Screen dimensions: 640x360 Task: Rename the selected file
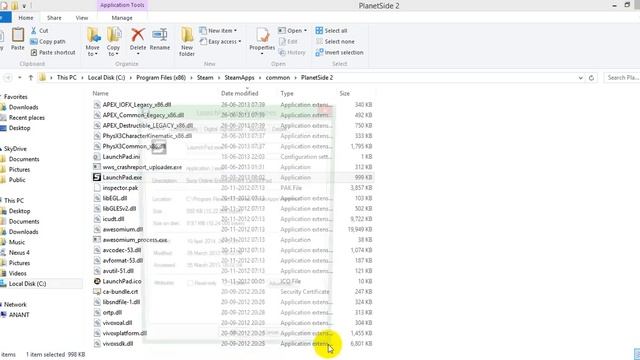160,39
